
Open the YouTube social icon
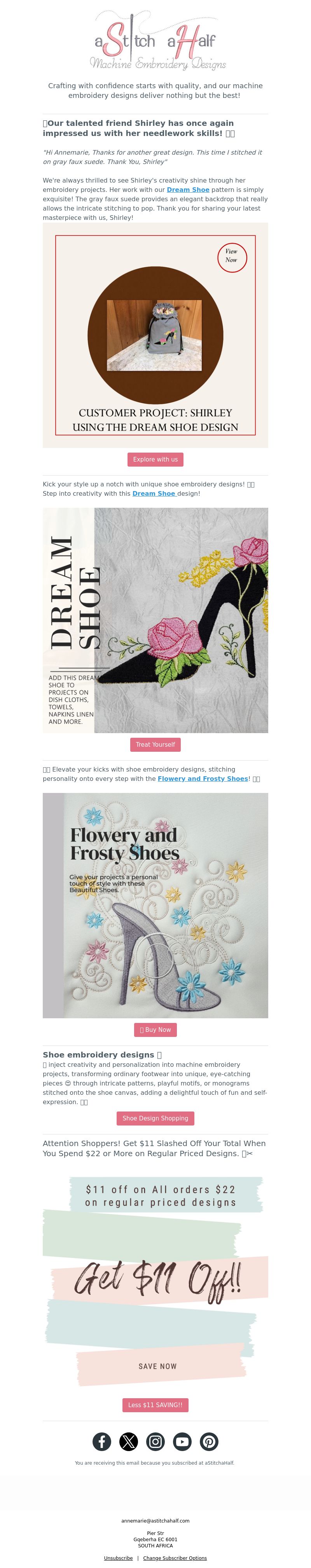(182, 1441)
